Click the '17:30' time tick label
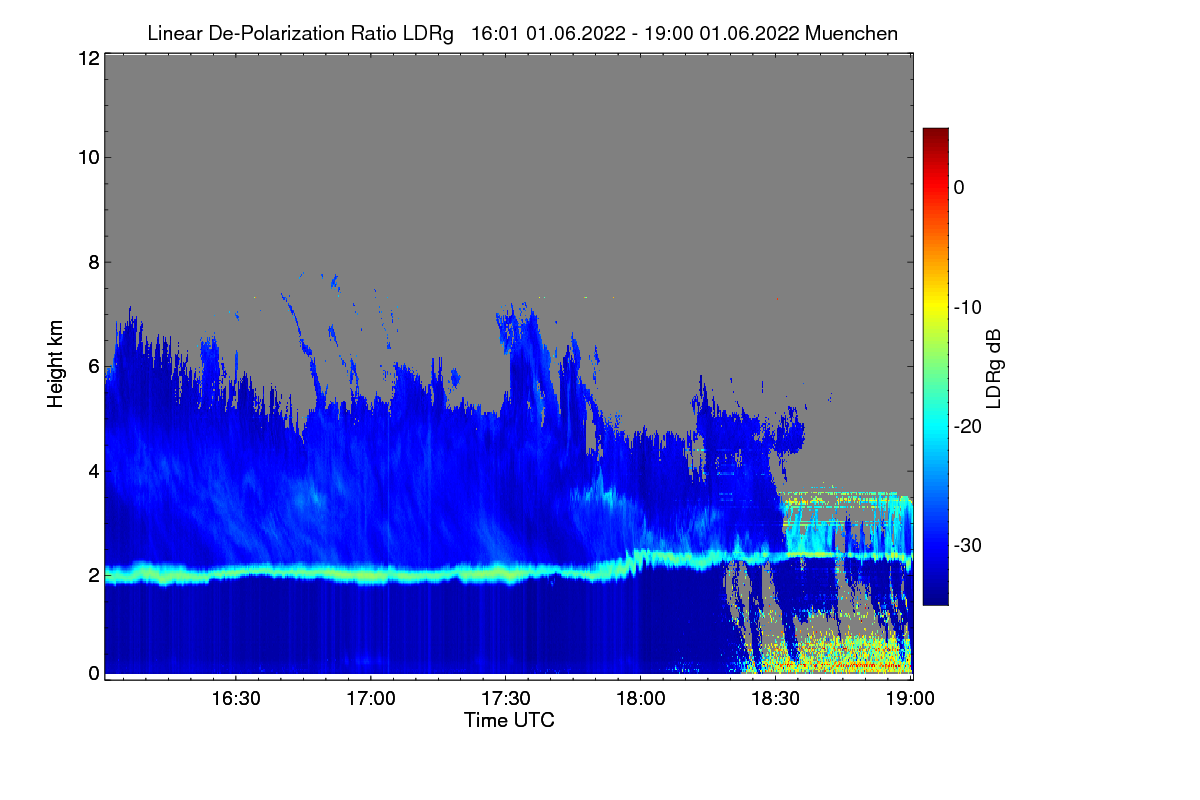The width and height of the screenshot is (1200, 800). click(506, 698)
